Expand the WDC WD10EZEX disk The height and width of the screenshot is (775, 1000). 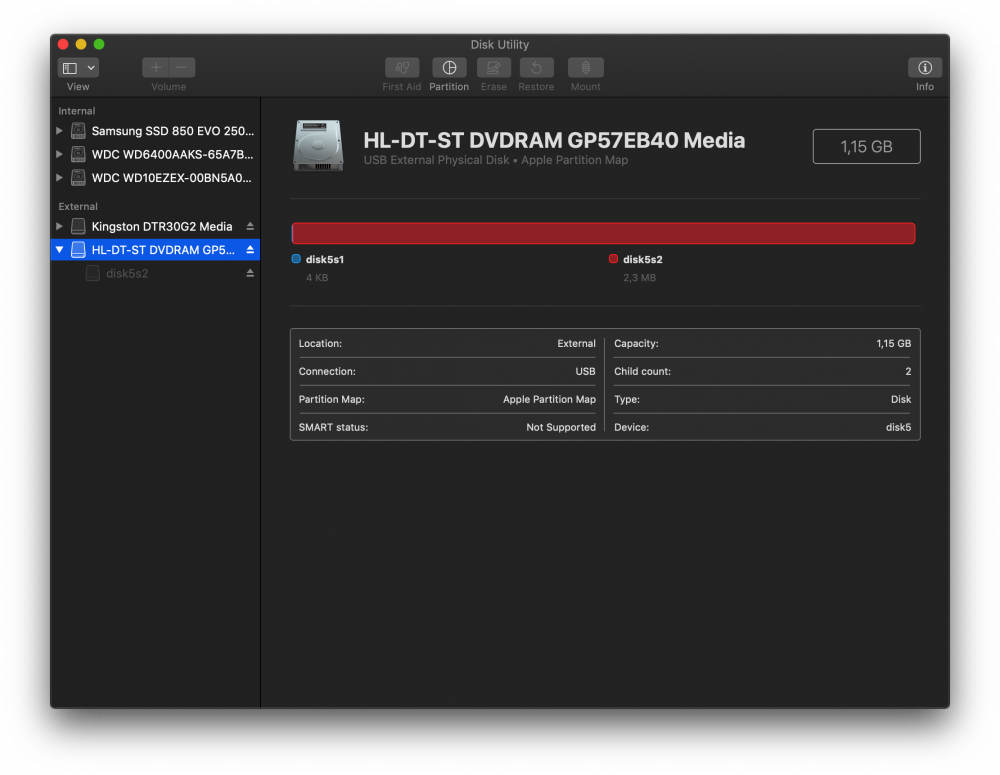point(59,177)
